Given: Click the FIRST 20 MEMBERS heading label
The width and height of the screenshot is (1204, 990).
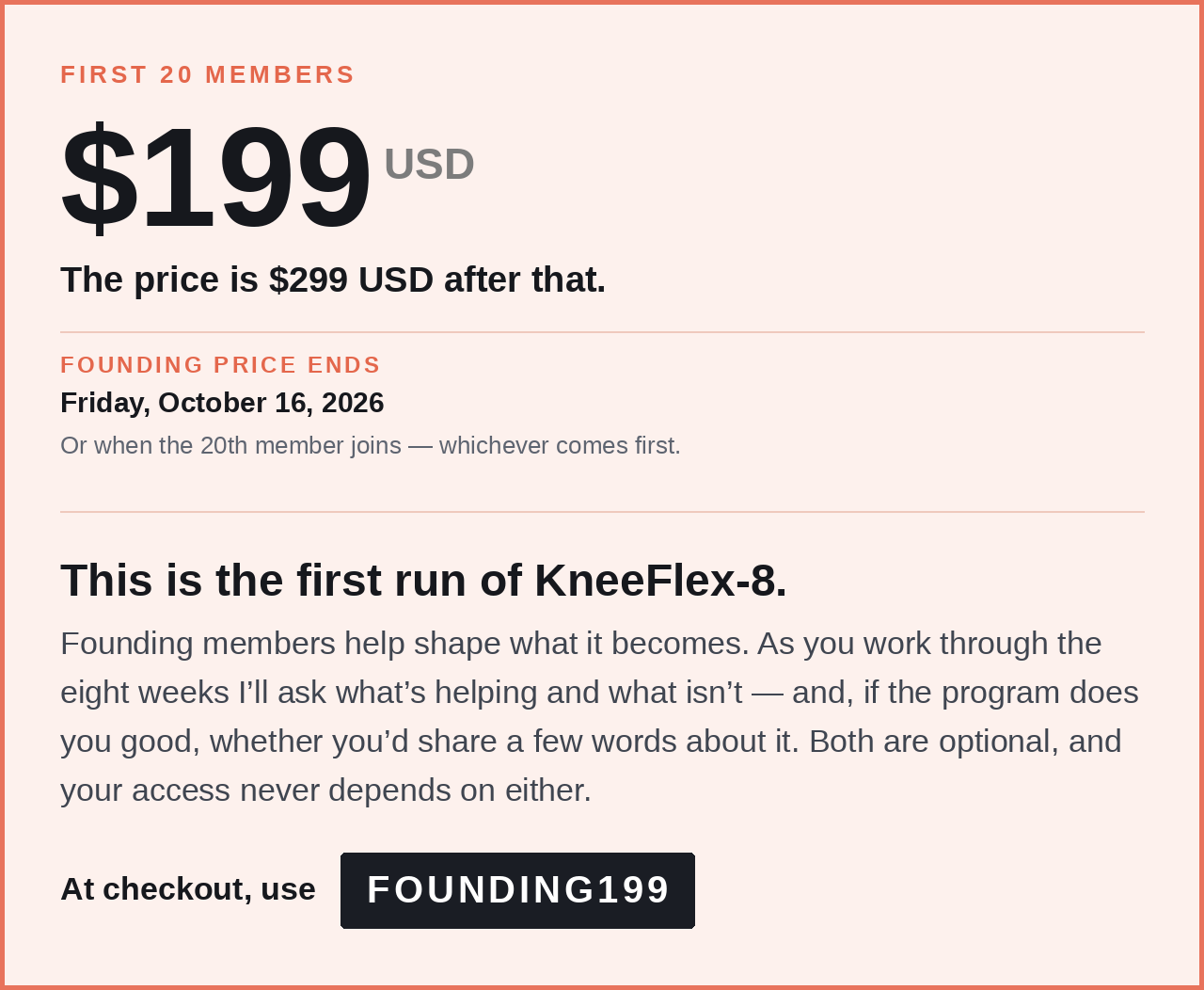Looking at the screenshot, I should point(208,74).
